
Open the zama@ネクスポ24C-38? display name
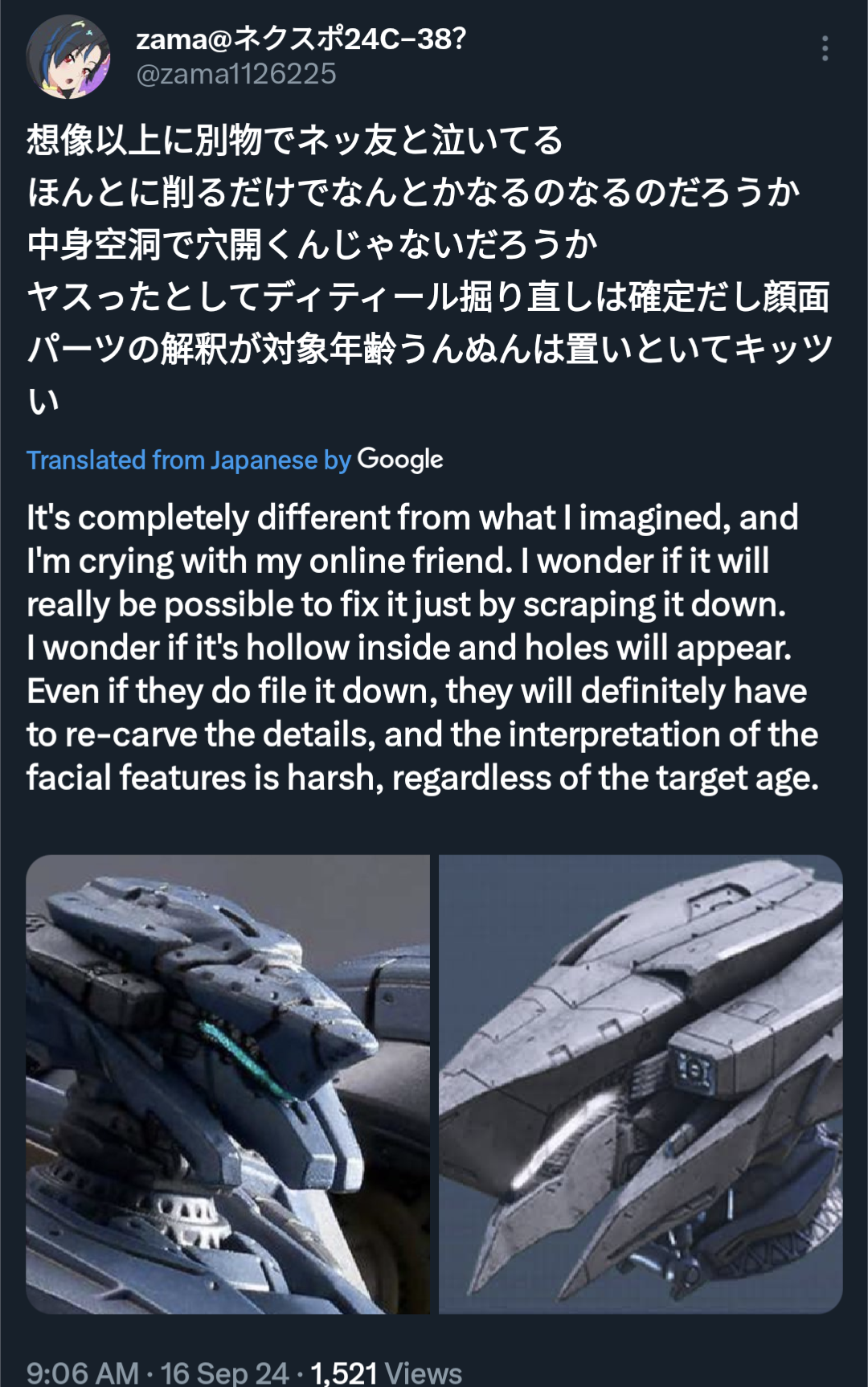tap(301, 38)
